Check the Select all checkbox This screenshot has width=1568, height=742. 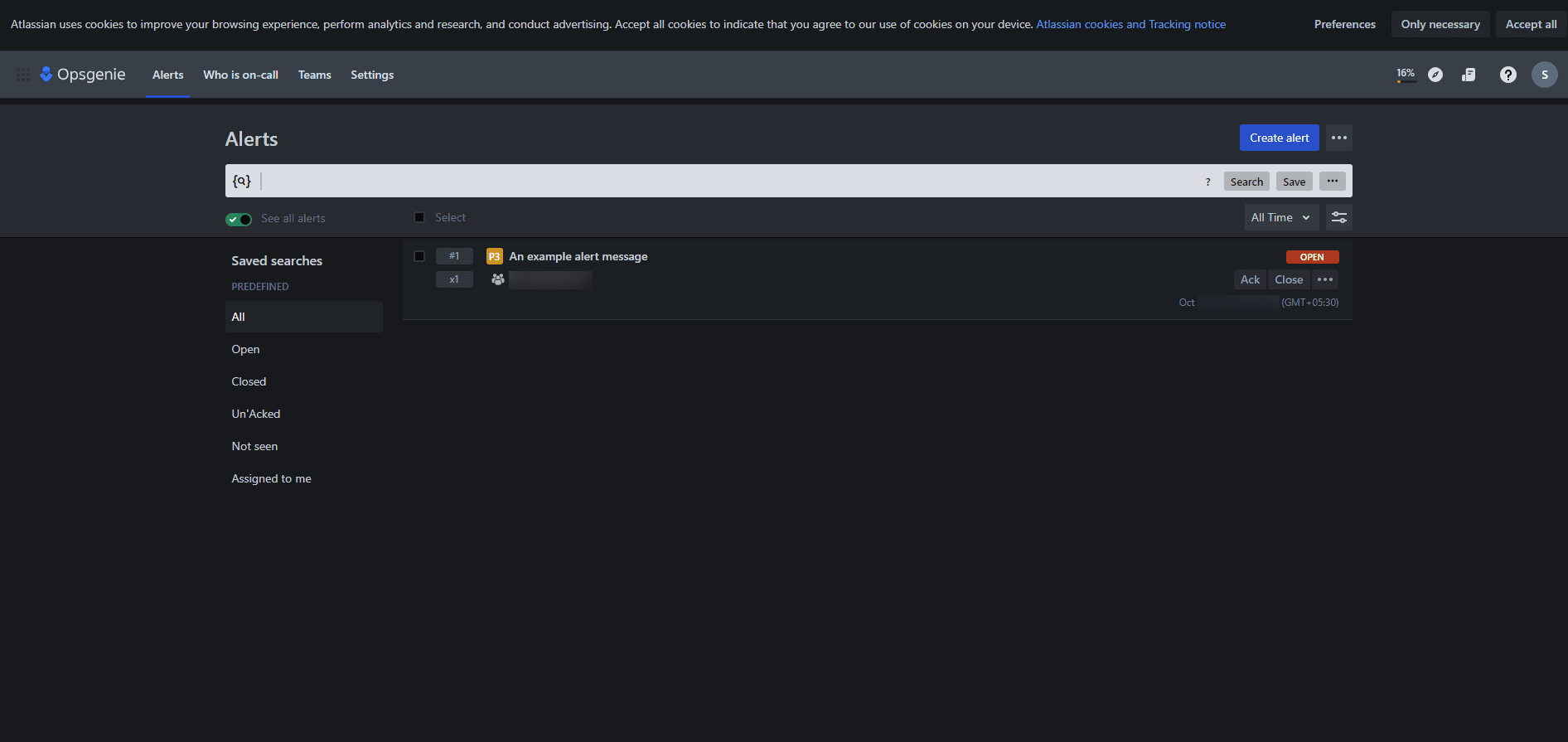click(419, 217)
